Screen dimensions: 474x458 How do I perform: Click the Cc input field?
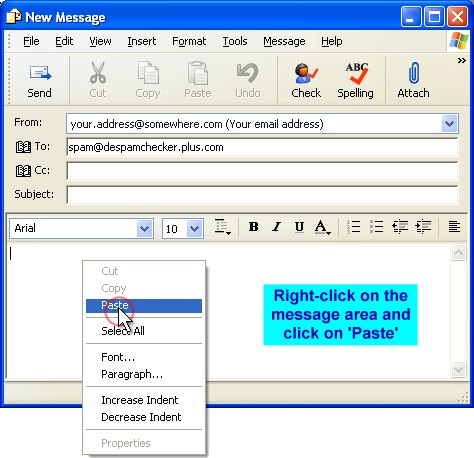click(262, 171)
